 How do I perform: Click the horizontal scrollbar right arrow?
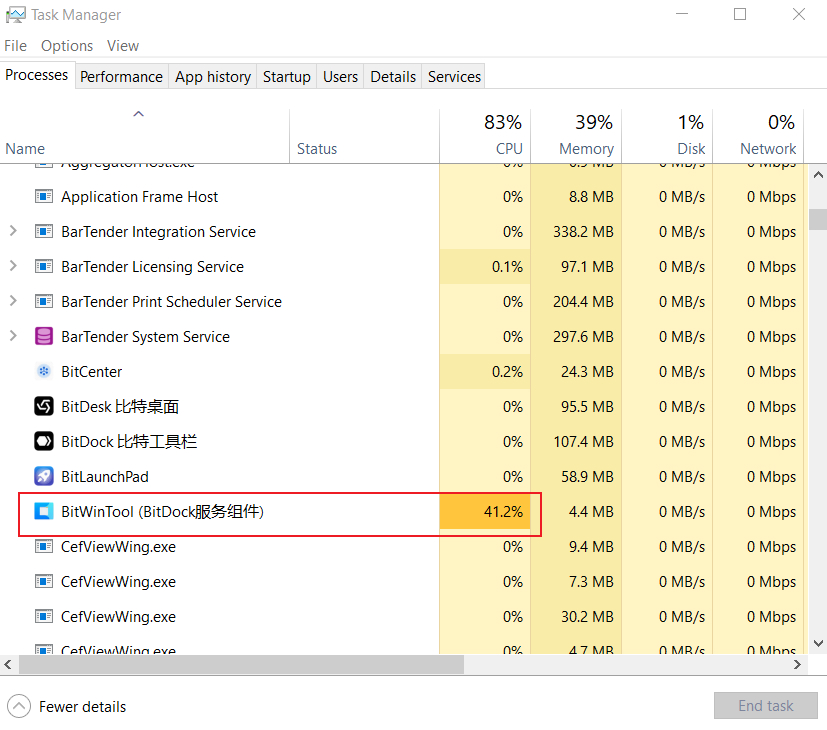click(797, 664)
